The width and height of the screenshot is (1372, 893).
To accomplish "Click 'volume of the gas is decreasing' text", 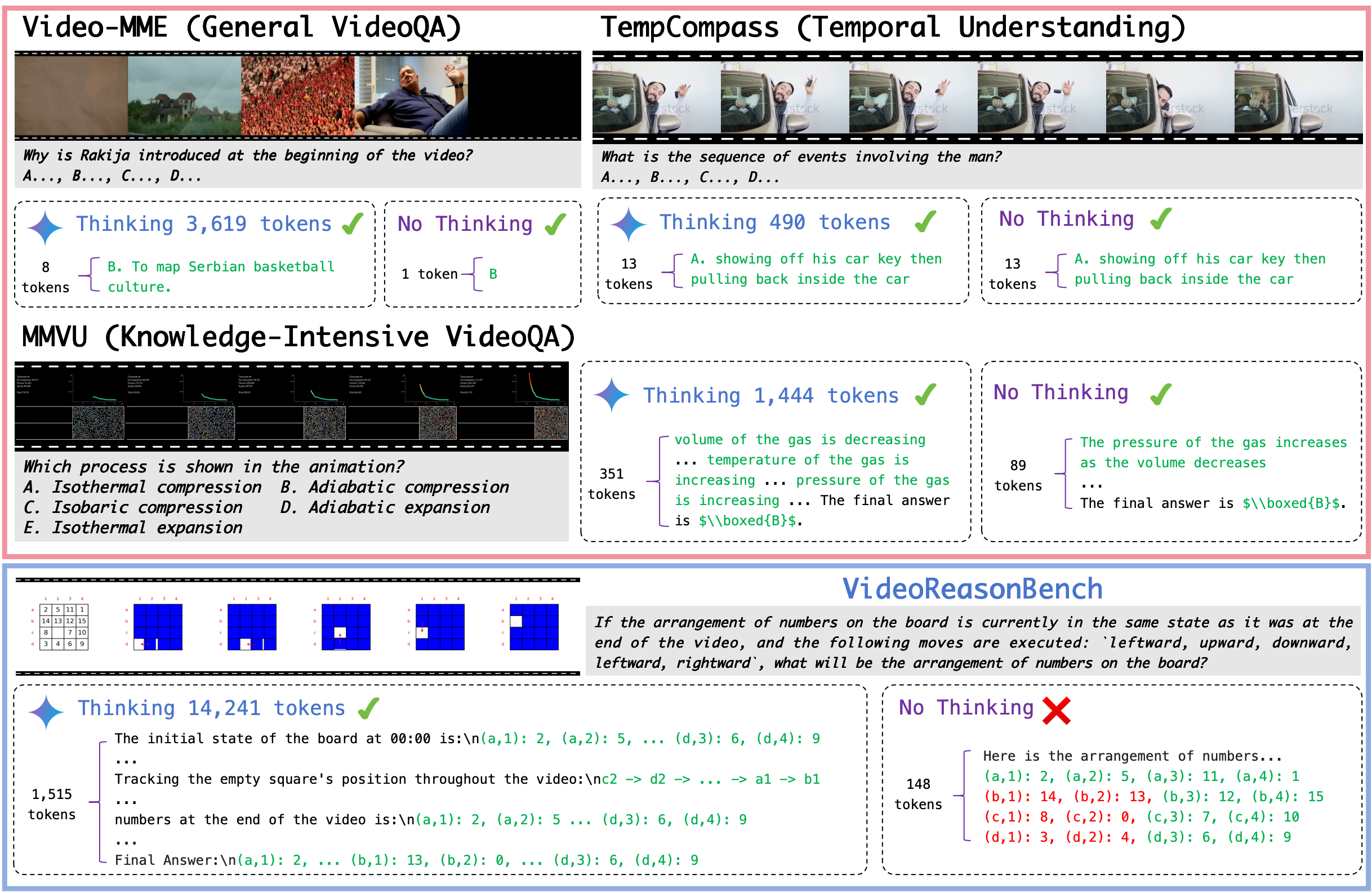I will click(x=800, y=440).
